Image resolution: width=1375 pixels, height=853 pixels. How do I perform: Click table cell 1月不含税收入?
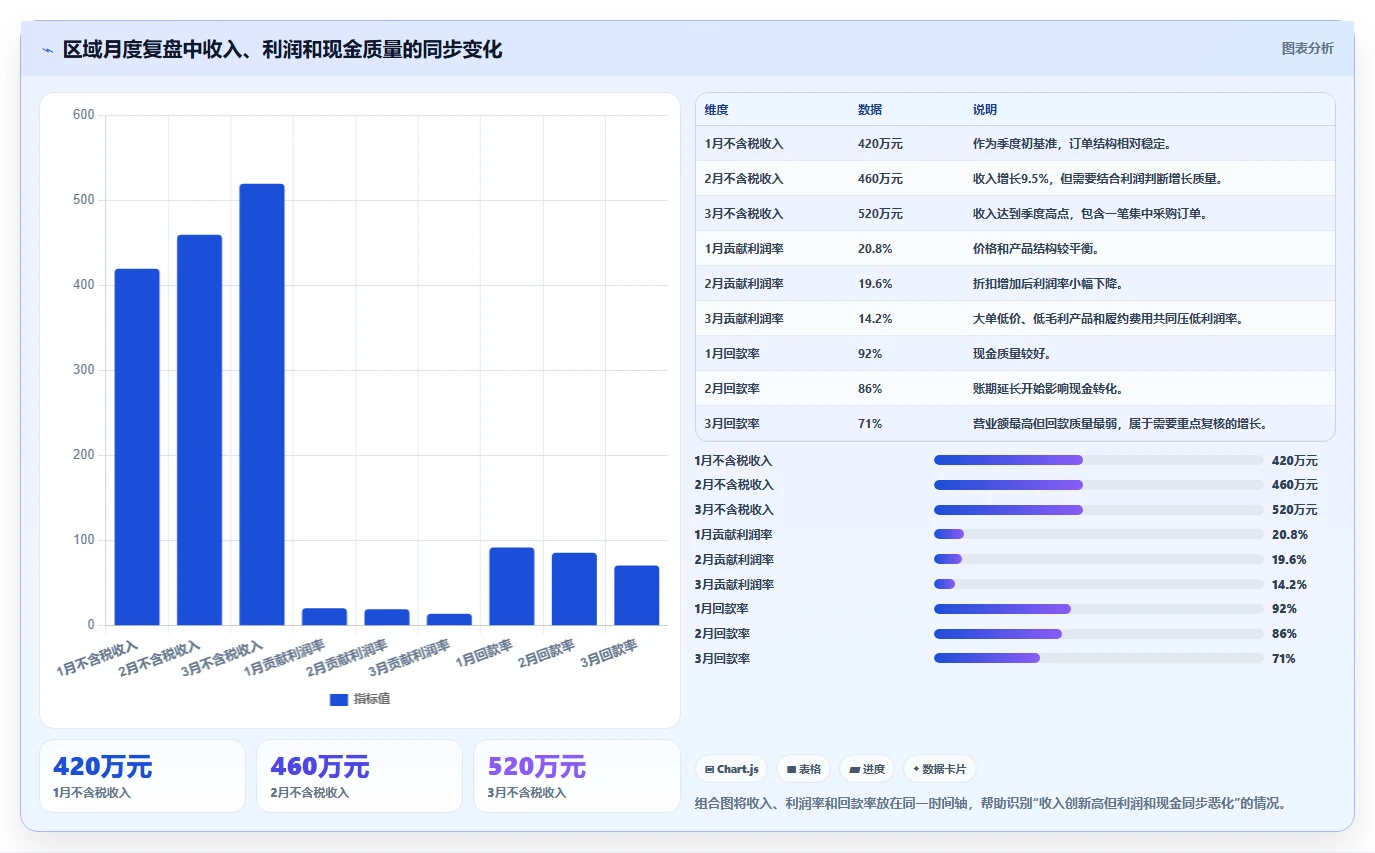pyautogui.click(x=744, y=144)
